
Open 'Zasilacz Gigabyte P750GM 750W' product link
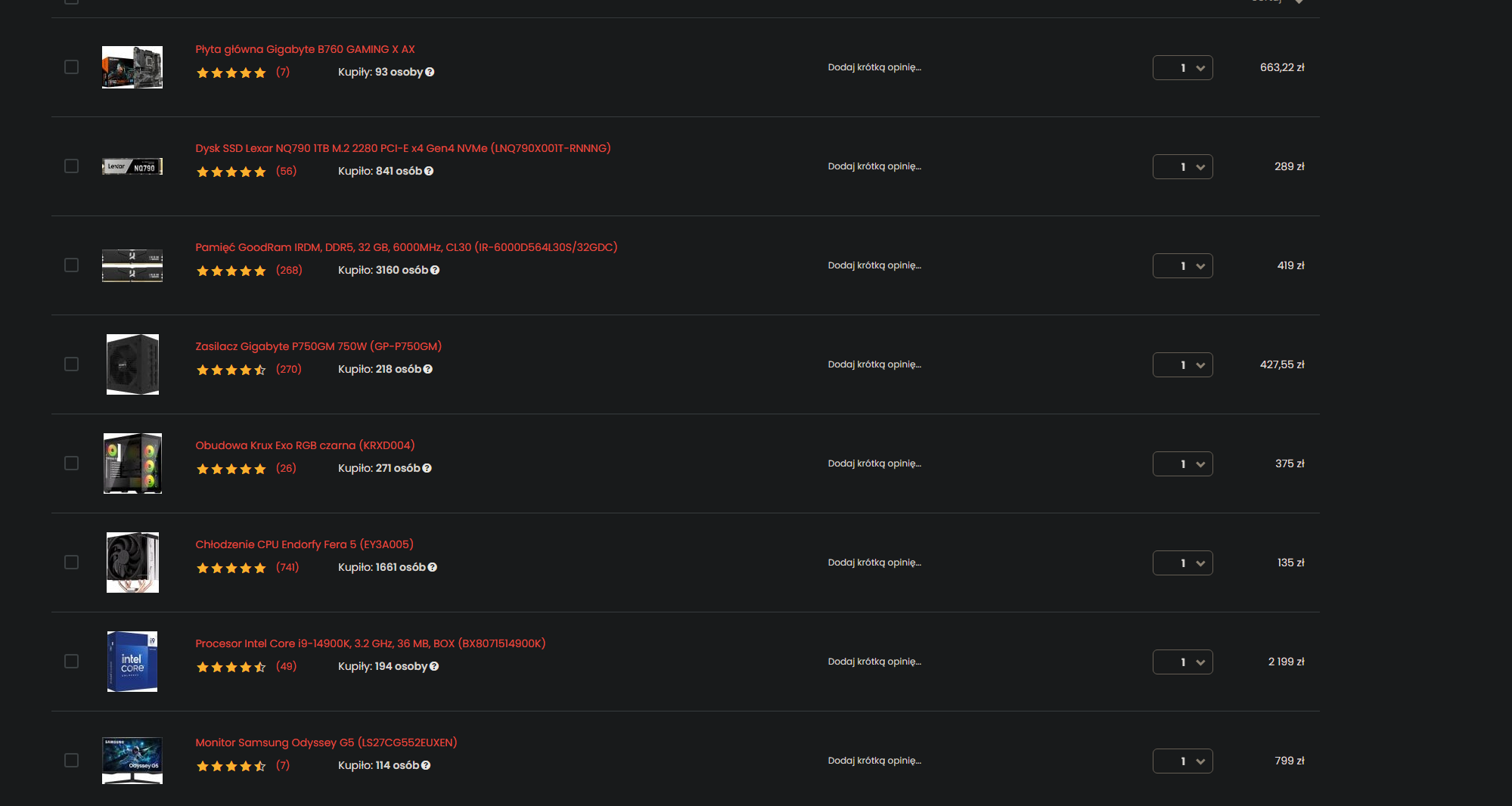click(x=318, y=346)
